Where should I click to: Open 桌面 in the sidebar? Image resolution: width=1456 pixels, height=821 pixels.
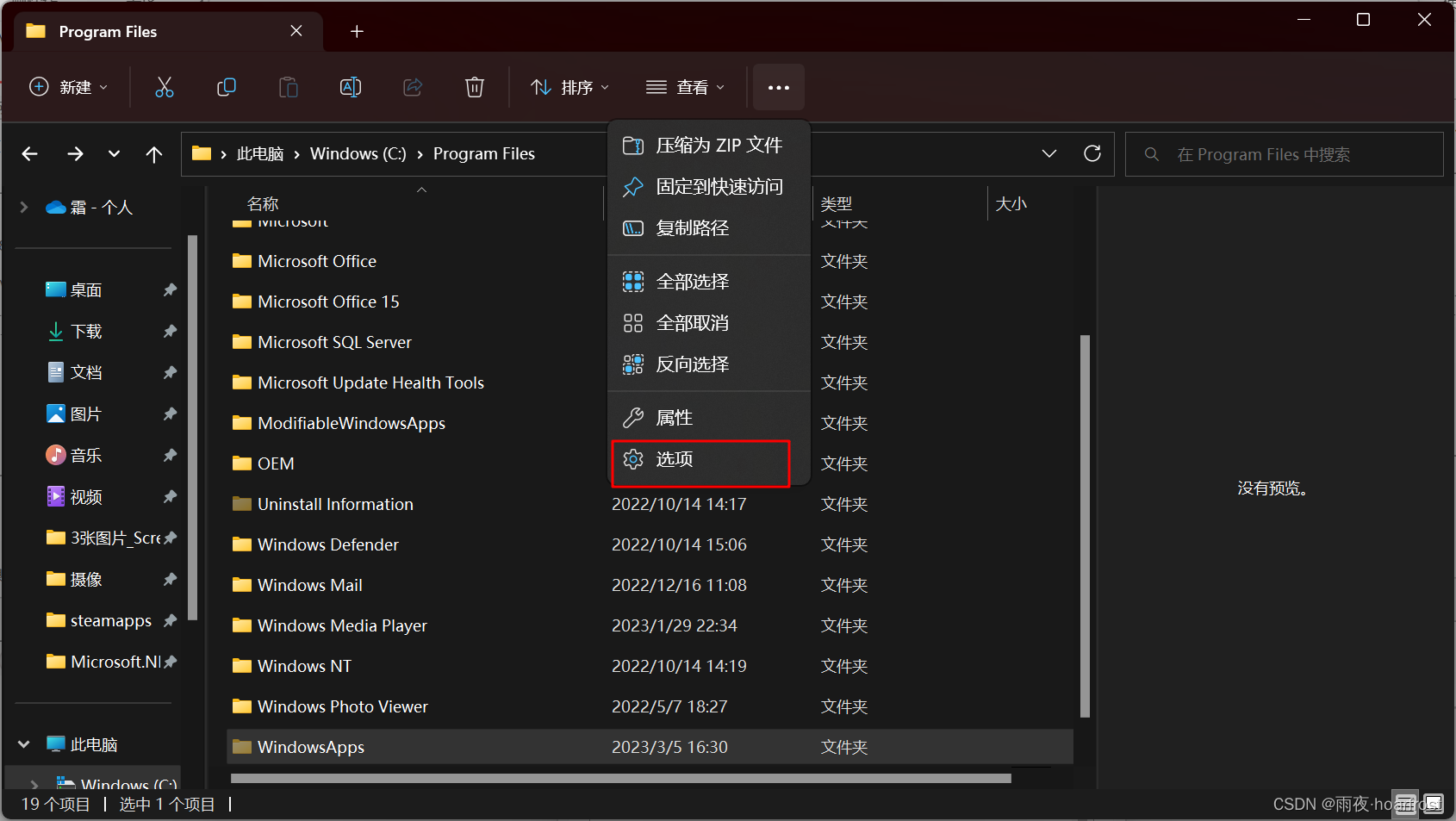click(x=86, y=290)
